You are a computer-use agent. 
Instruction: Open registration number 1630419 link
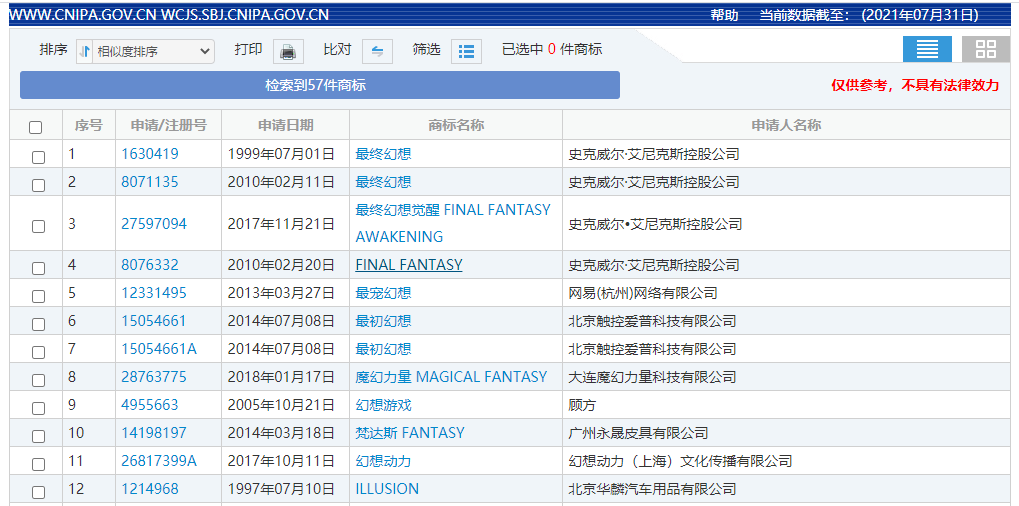(150, 154)
